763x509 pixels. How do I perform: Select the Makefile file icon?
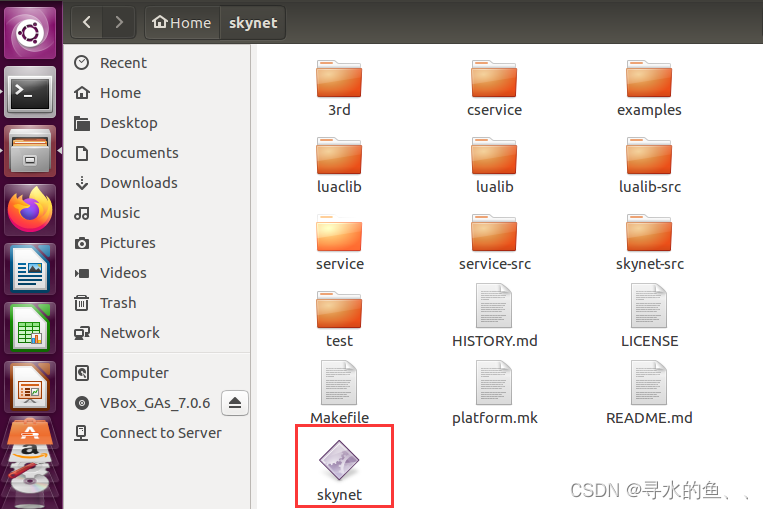point(339,383)
